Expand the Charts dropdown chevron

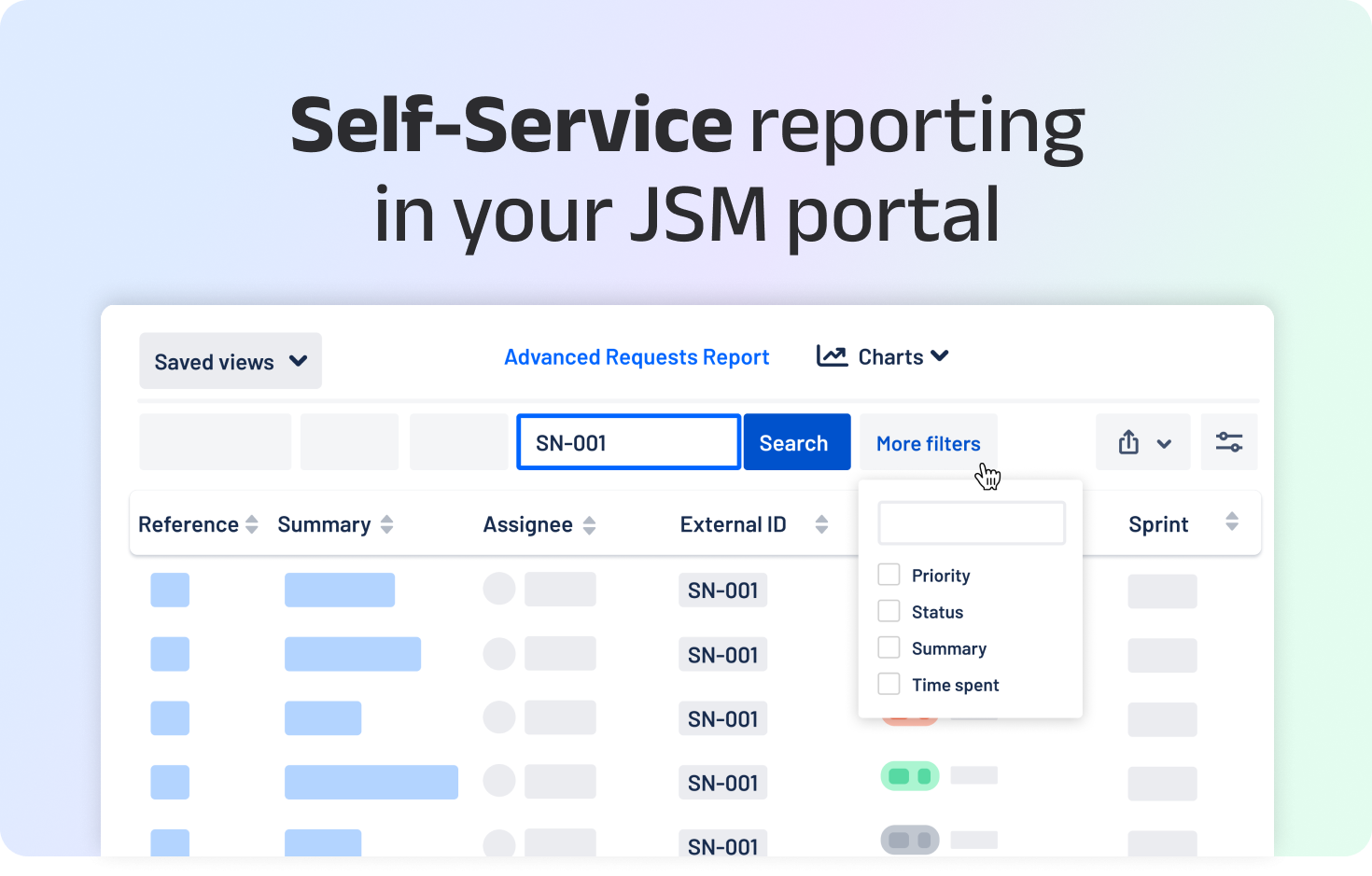coord(940,356)
